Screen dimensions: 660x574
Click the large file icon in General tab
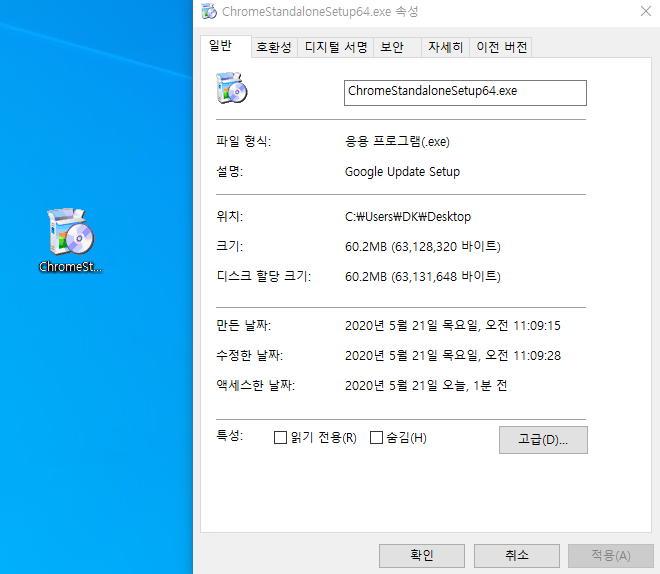click(x=232, y=88)
